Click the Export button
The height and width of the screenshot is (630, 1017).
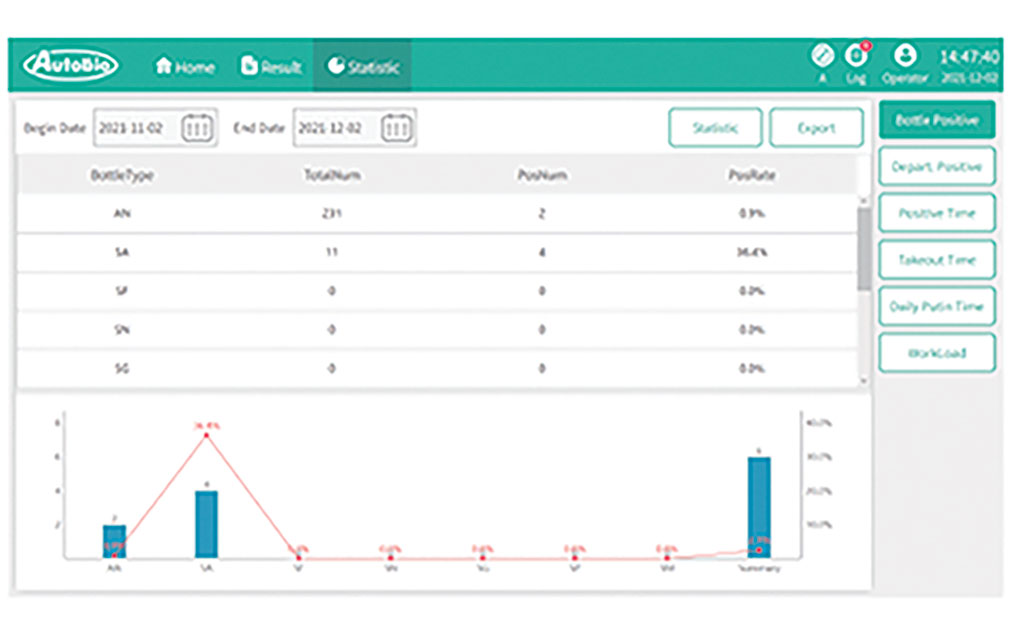816,128
